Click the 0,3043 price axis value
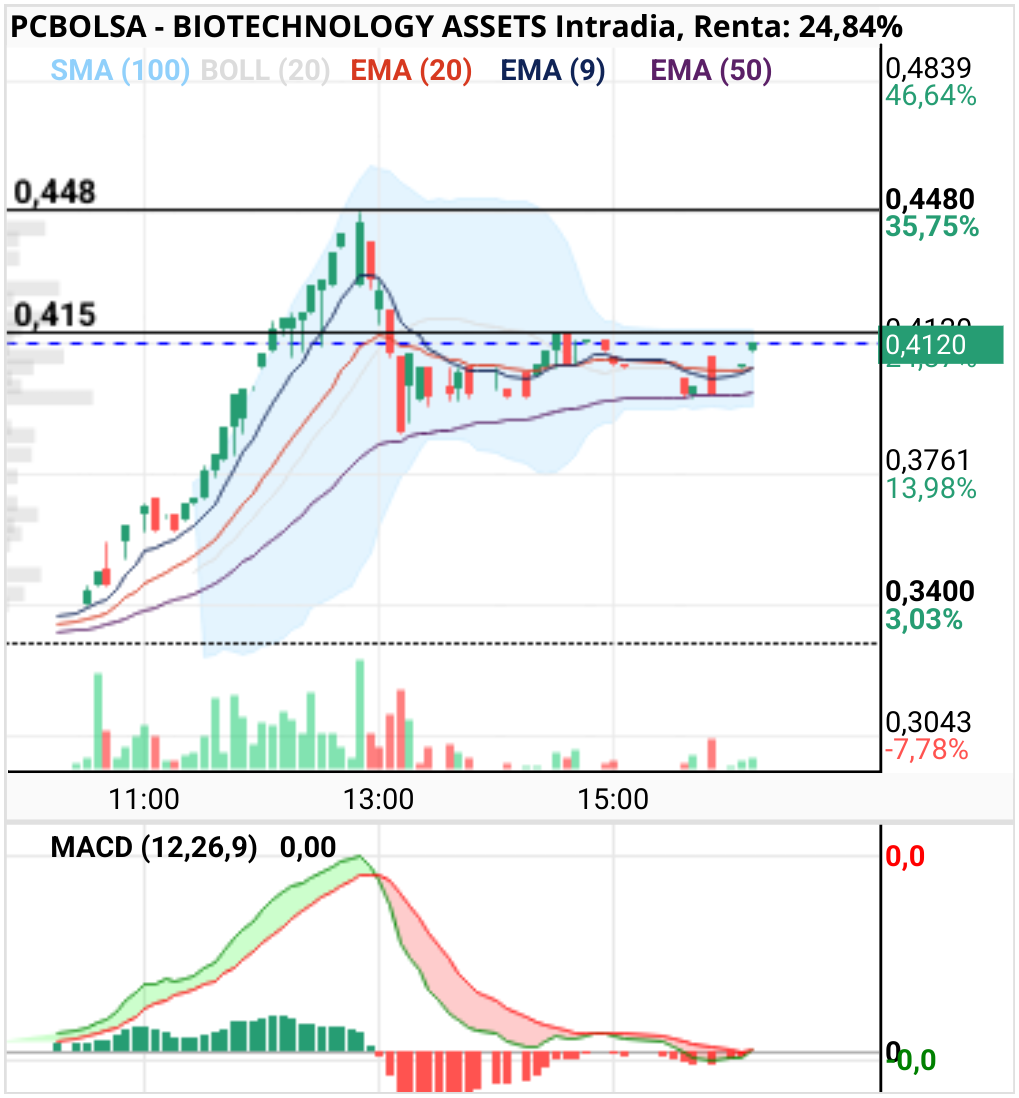1019x1098 pixels. click(x=929, y=722)
